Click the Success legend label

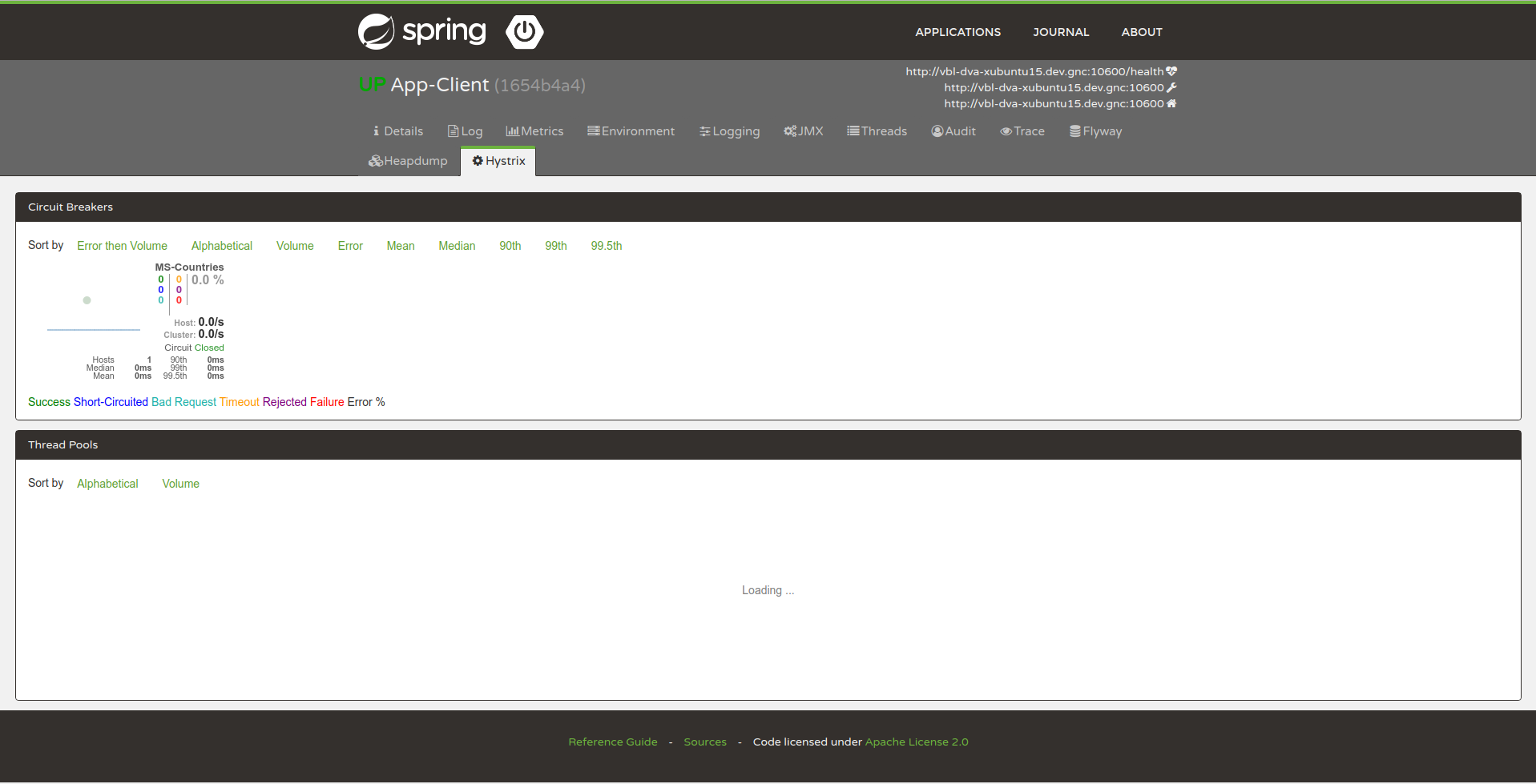(x=49, y=402)
